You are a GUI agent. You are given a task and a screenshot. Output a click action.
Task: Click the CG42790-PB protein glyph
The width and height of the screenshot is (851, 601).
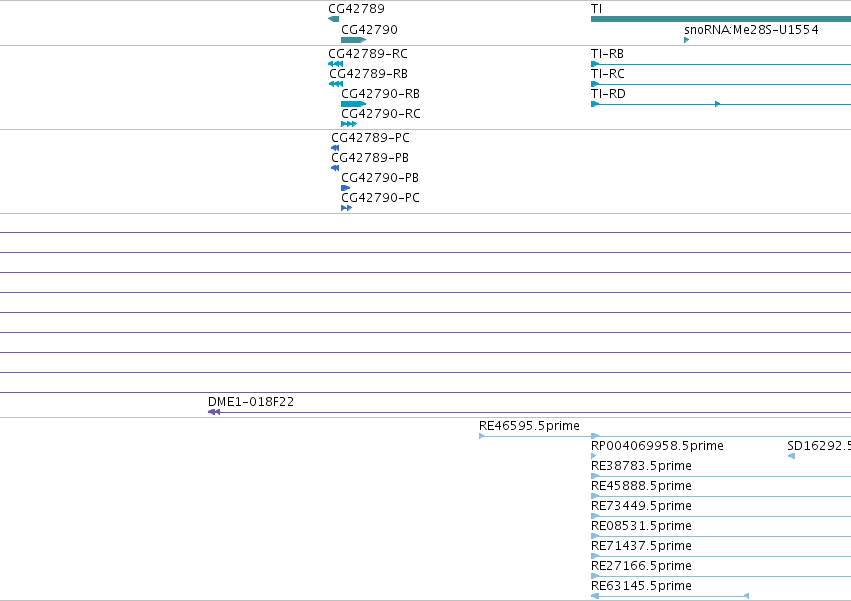click(346, 188)
